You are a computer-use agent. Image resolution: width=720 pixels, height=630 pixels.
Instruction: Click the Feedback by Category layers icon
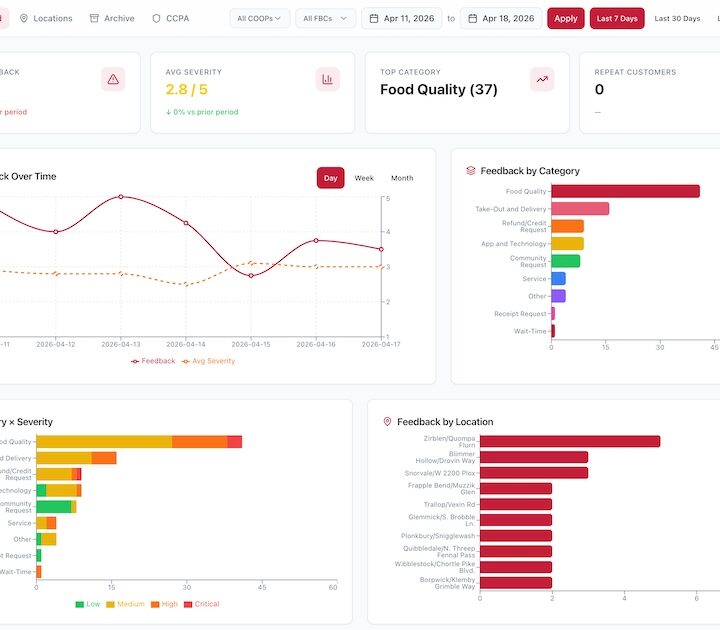coord(471,171)
